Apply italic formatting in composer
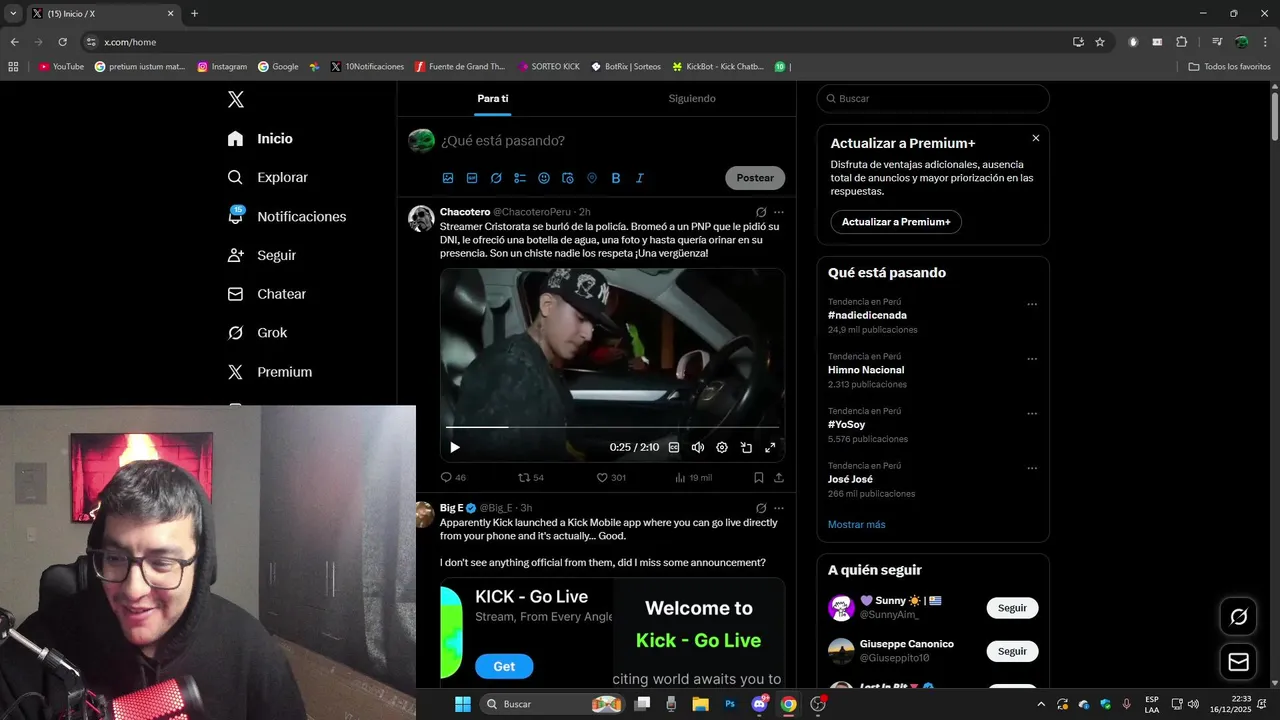The width and height of the screenshot is (1280, 720). click(640, 178)
